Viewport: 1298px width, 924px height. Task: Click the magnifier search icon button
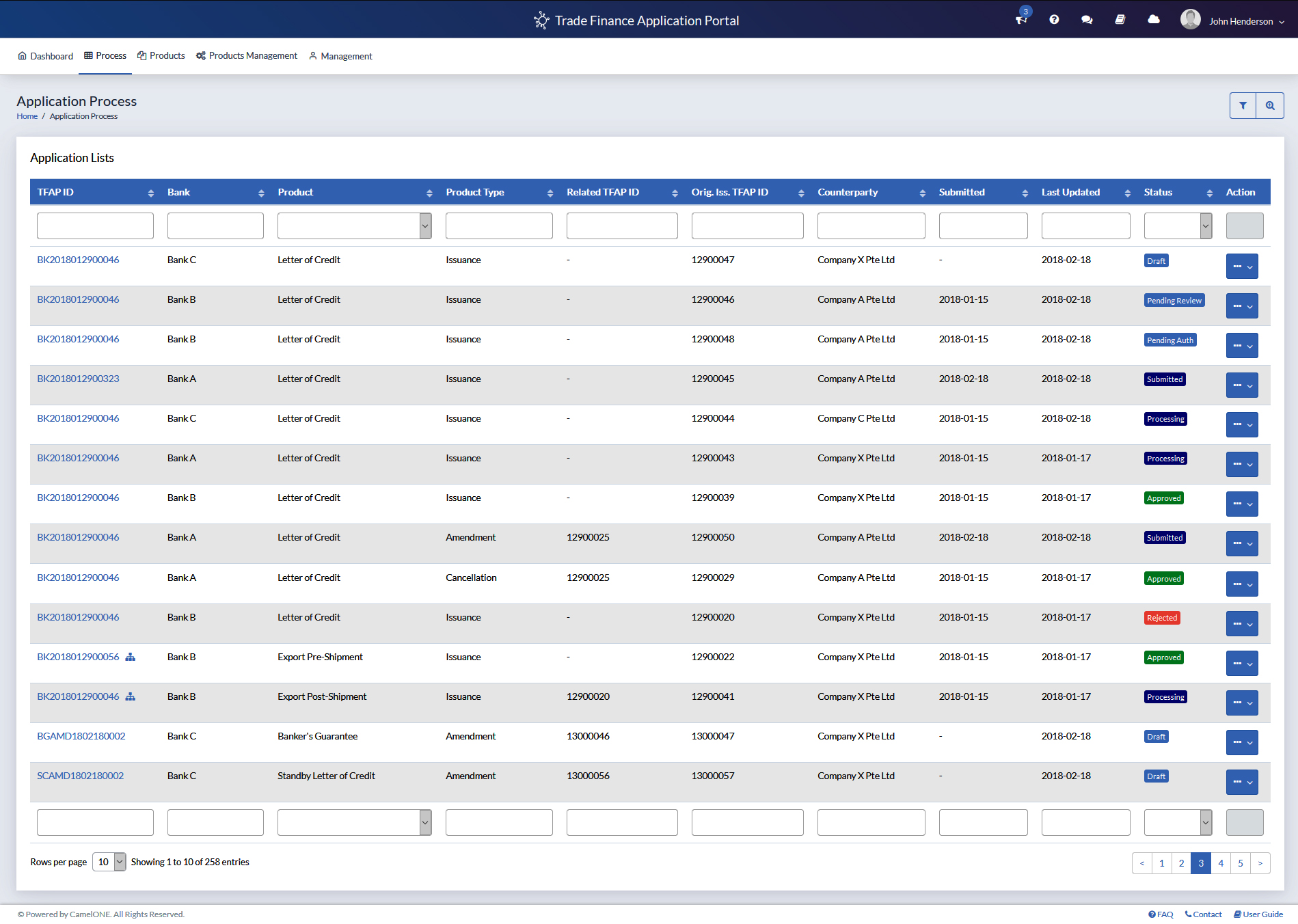tap(1270, 106)
